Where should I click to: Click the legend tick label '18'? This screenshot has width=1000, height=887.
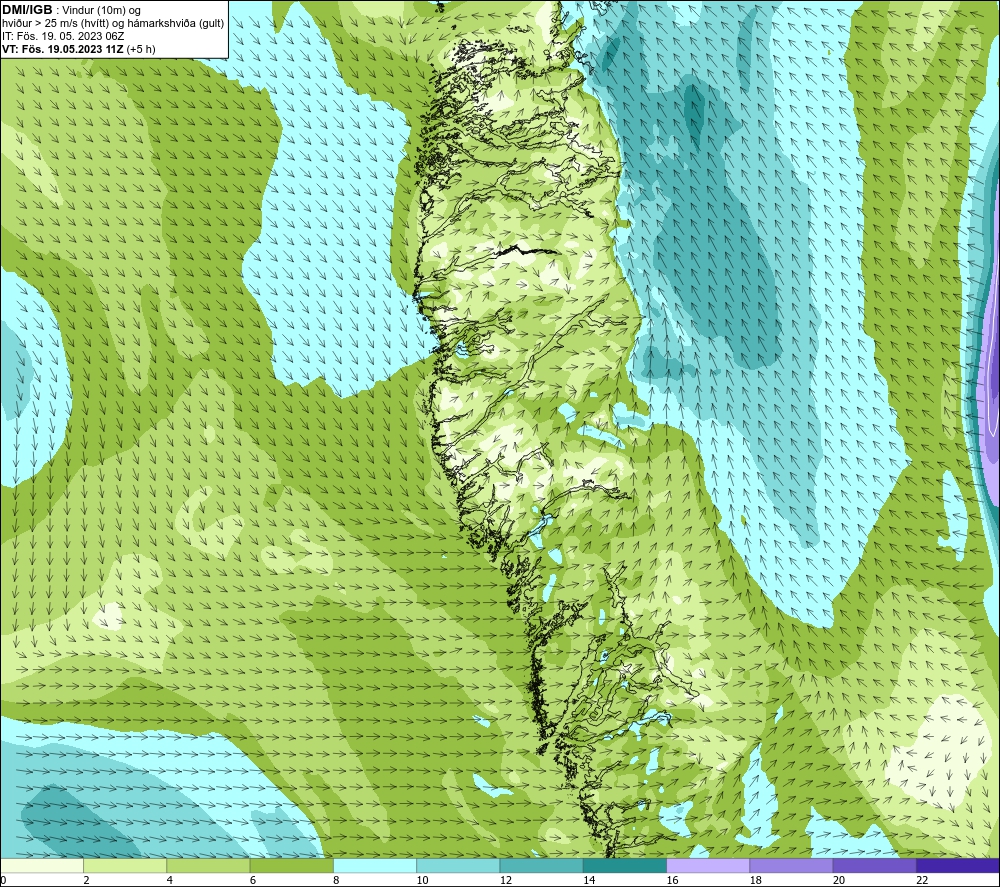[x=755, y=881]
